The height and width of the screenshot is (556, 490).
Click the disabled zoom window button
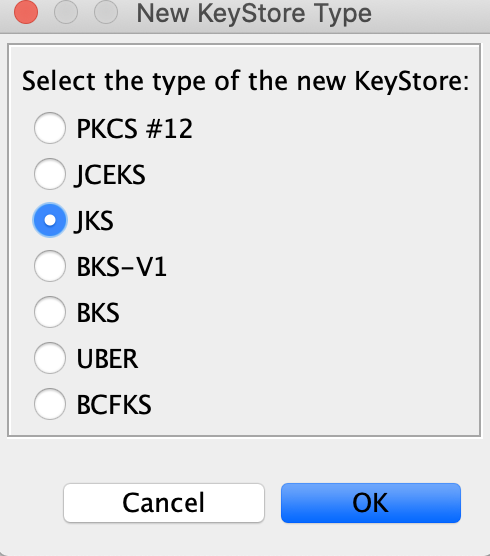[106, 12]
